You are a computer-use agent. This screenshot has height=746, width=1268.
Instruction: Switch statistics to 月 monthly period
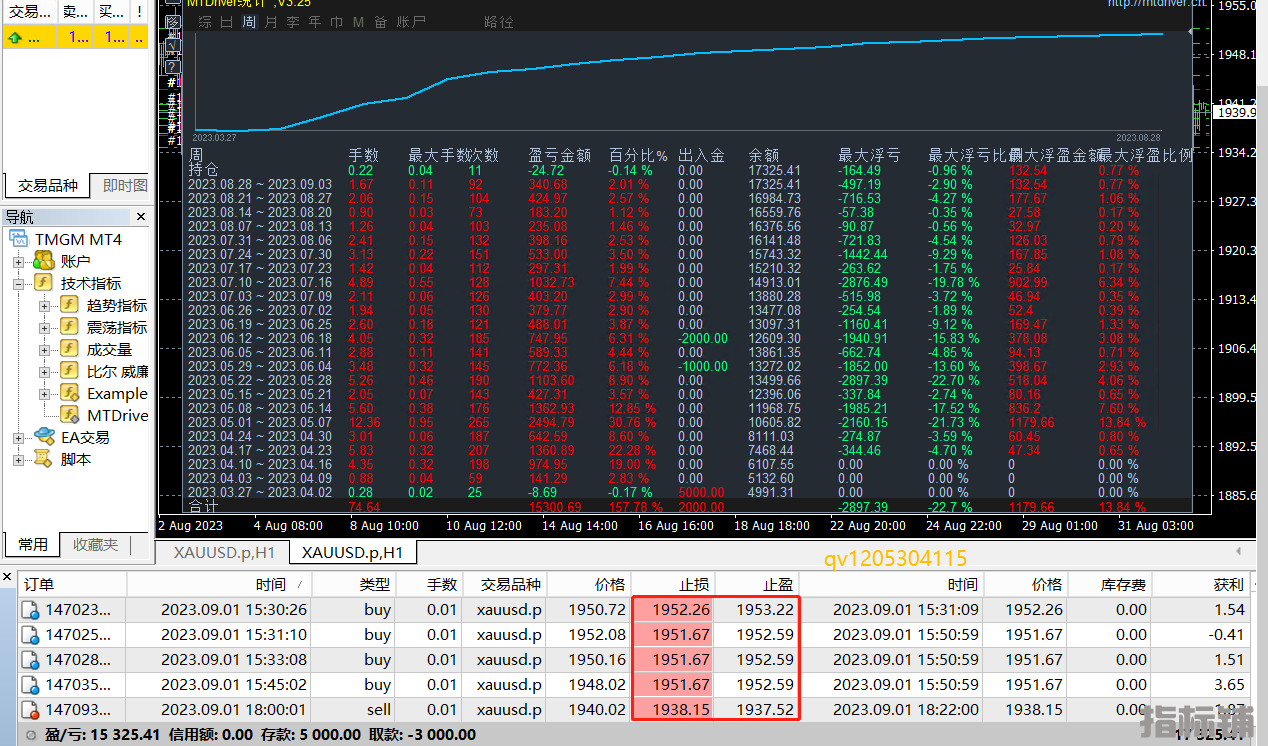271,22
